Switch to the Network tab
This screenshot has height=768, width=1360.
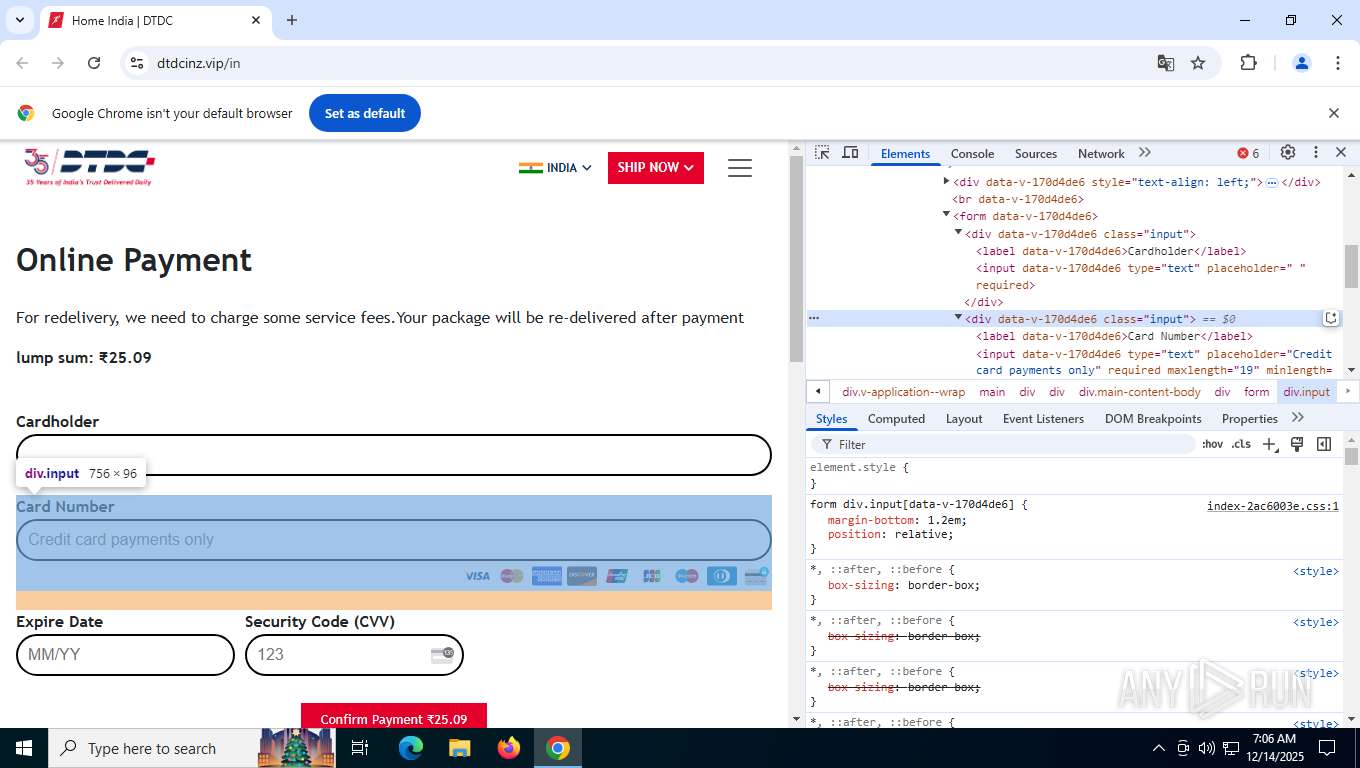point(1101,153)
